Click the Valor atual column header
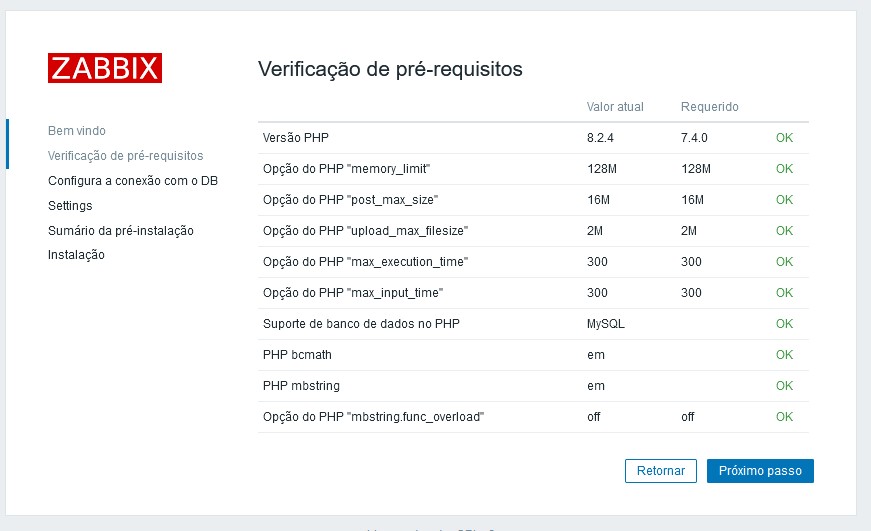871x531 pixels. coord(615,107)
